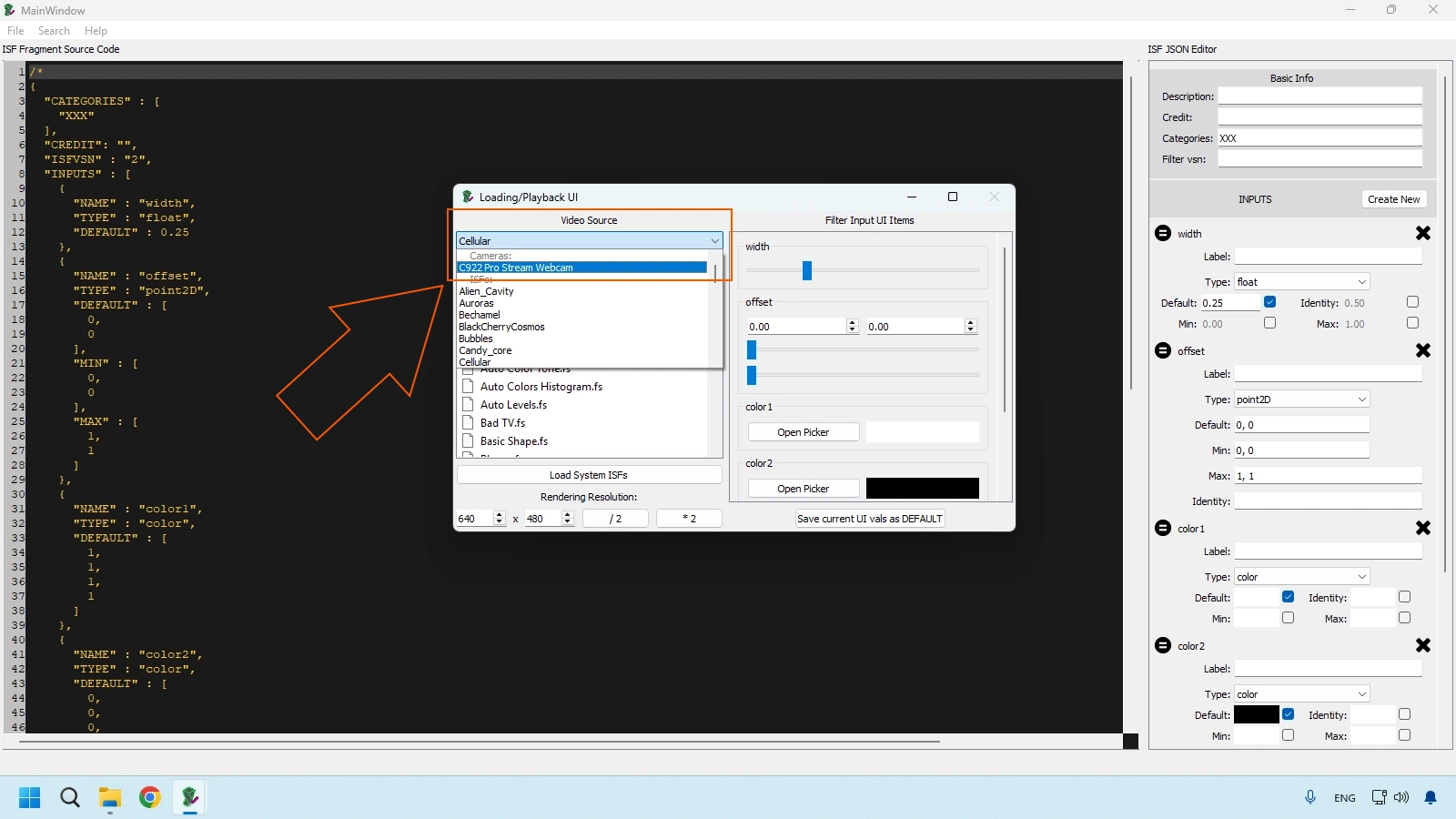Click the microphone tray icon

(1310, 797)
